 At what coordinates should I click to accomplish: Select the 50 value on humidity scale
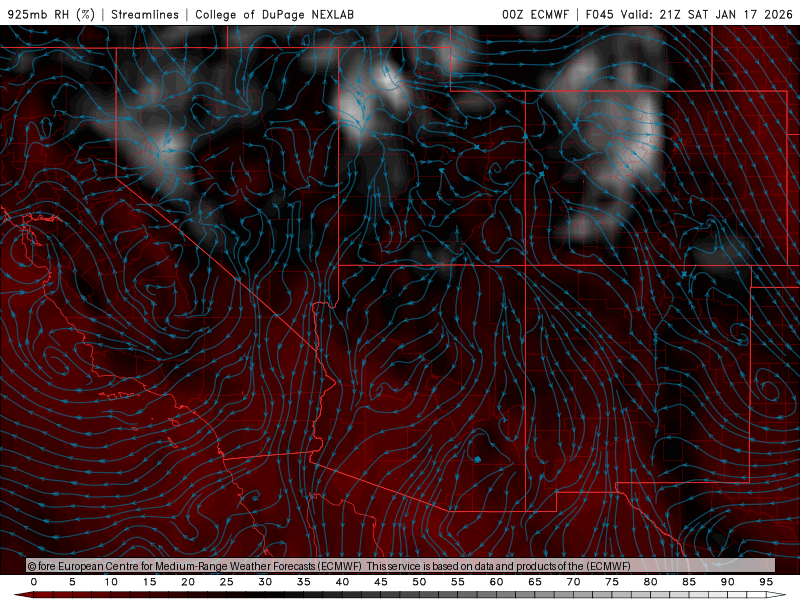click(419, 582)
